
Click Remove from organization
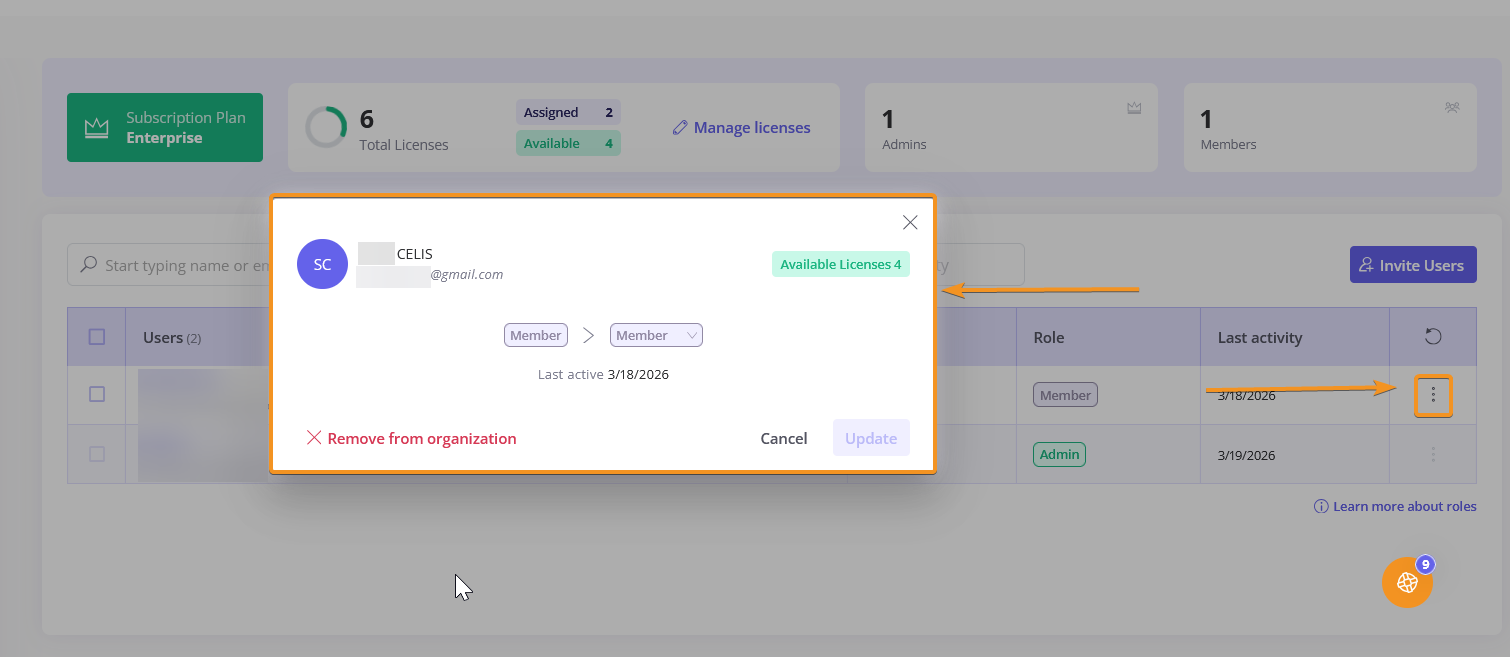(411, 438)
